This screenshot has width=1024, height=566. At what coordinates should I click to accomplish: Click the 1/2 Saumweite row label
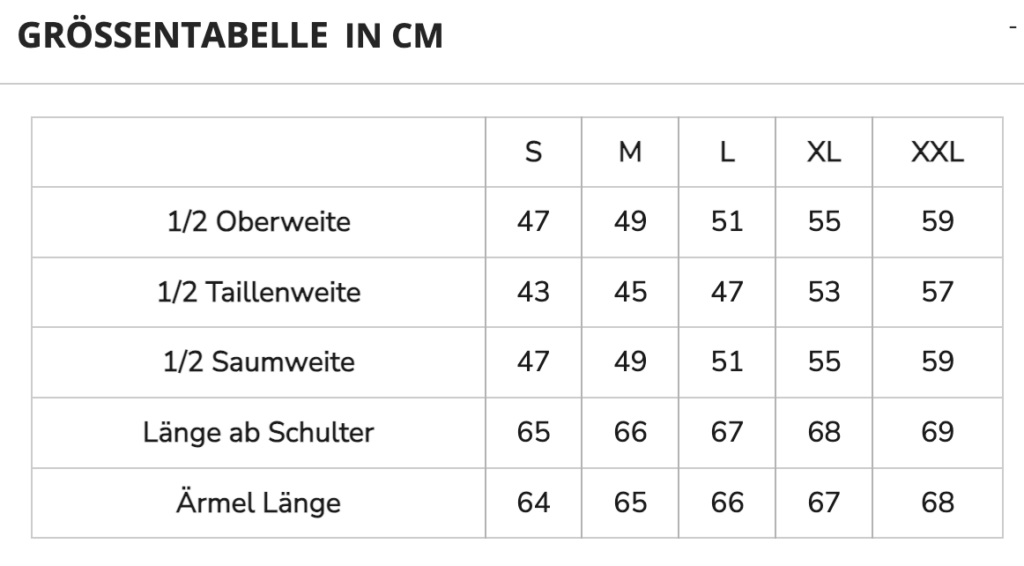(x=259, y=362)
